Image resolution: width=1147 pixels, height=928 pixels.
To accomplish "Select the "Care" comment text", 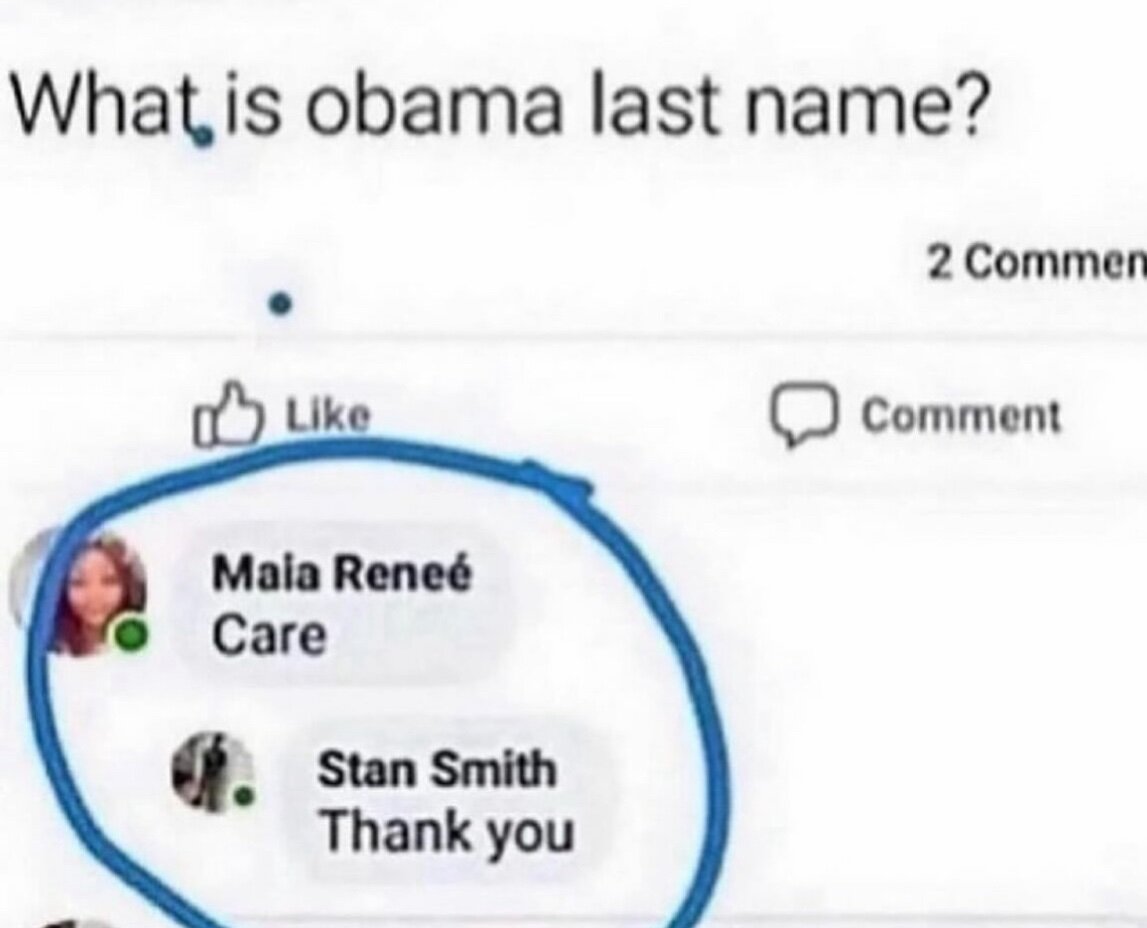I will tap(269, 634).
